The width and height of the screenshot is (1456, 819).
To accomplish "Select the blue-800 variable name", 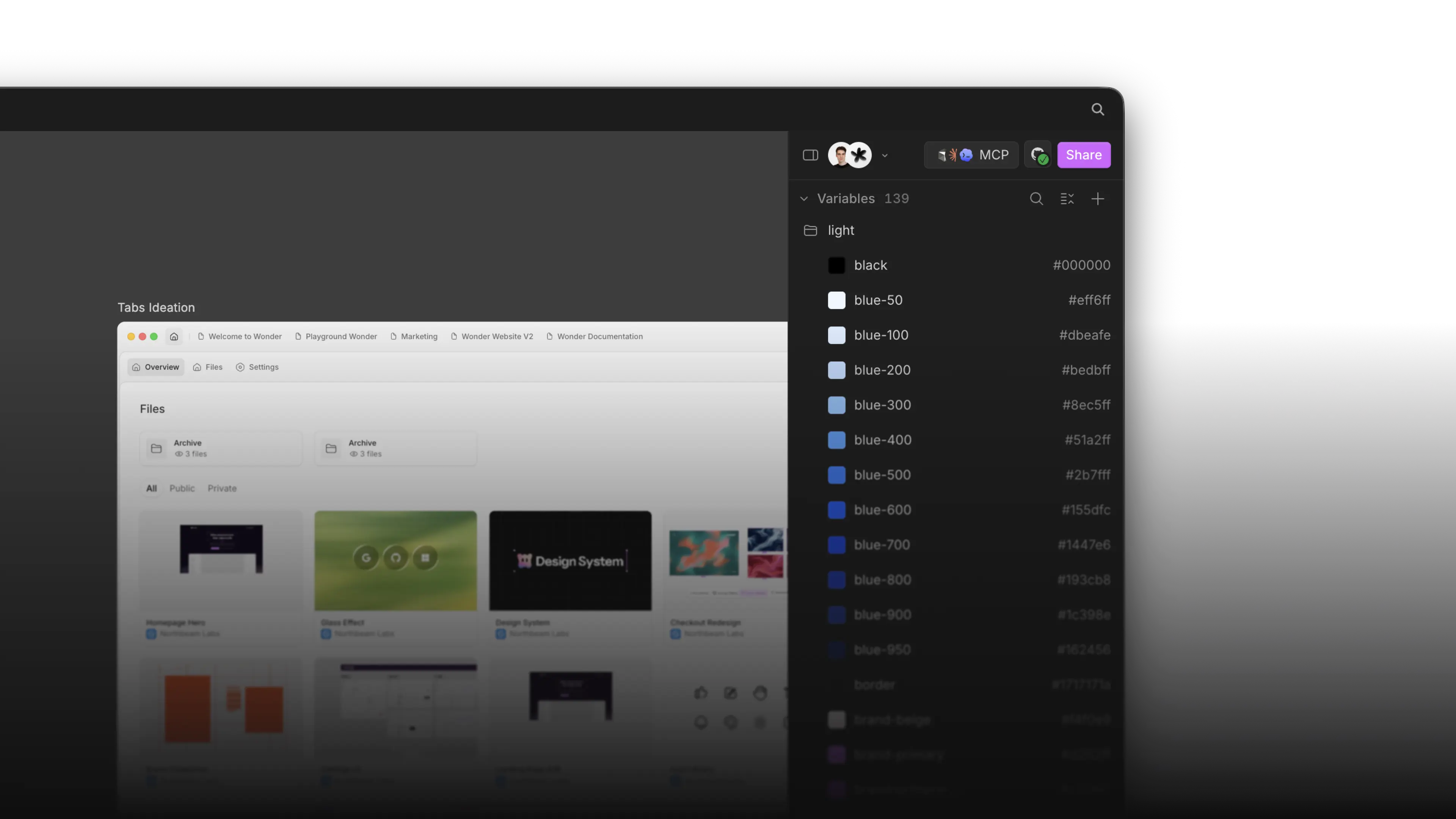I will point(882,580).
